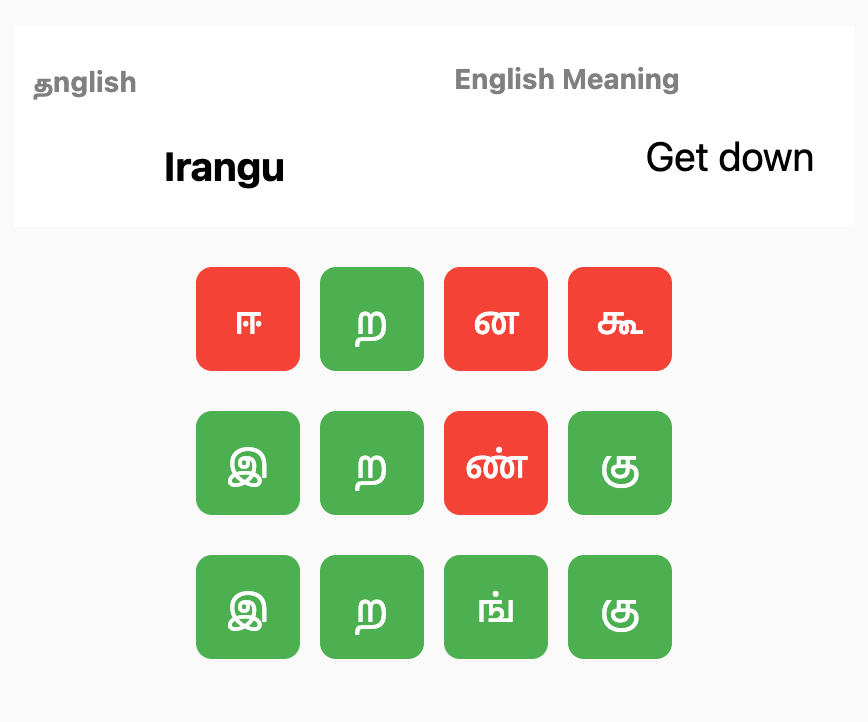Select the green கு tile in the middle row

pyautogui.click(x=620, y=463)
